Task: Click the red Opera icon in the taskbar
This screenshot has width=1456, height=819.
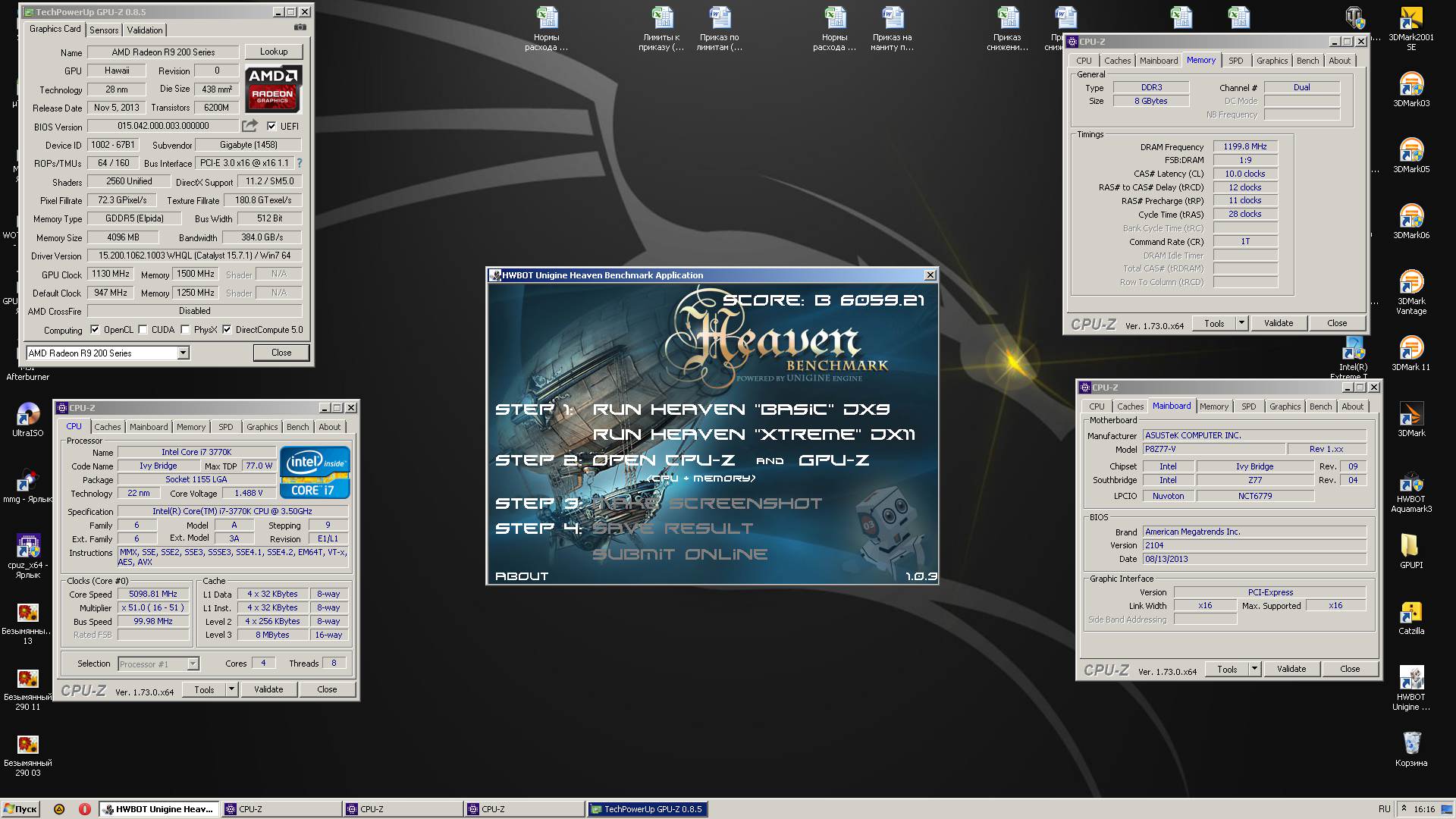Action: click(x=84, y=809)
